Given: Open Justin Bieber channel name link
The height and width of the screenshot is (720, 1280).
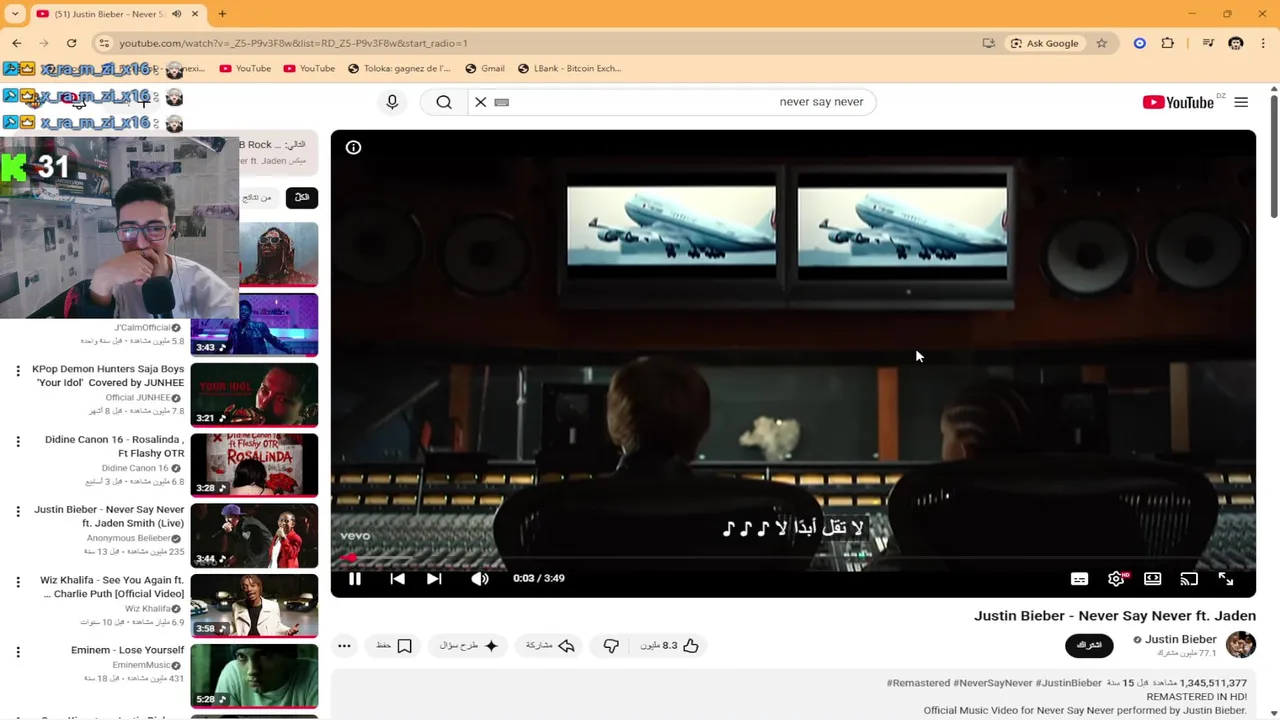Looking at the screenshot, I should [1180, 639].
